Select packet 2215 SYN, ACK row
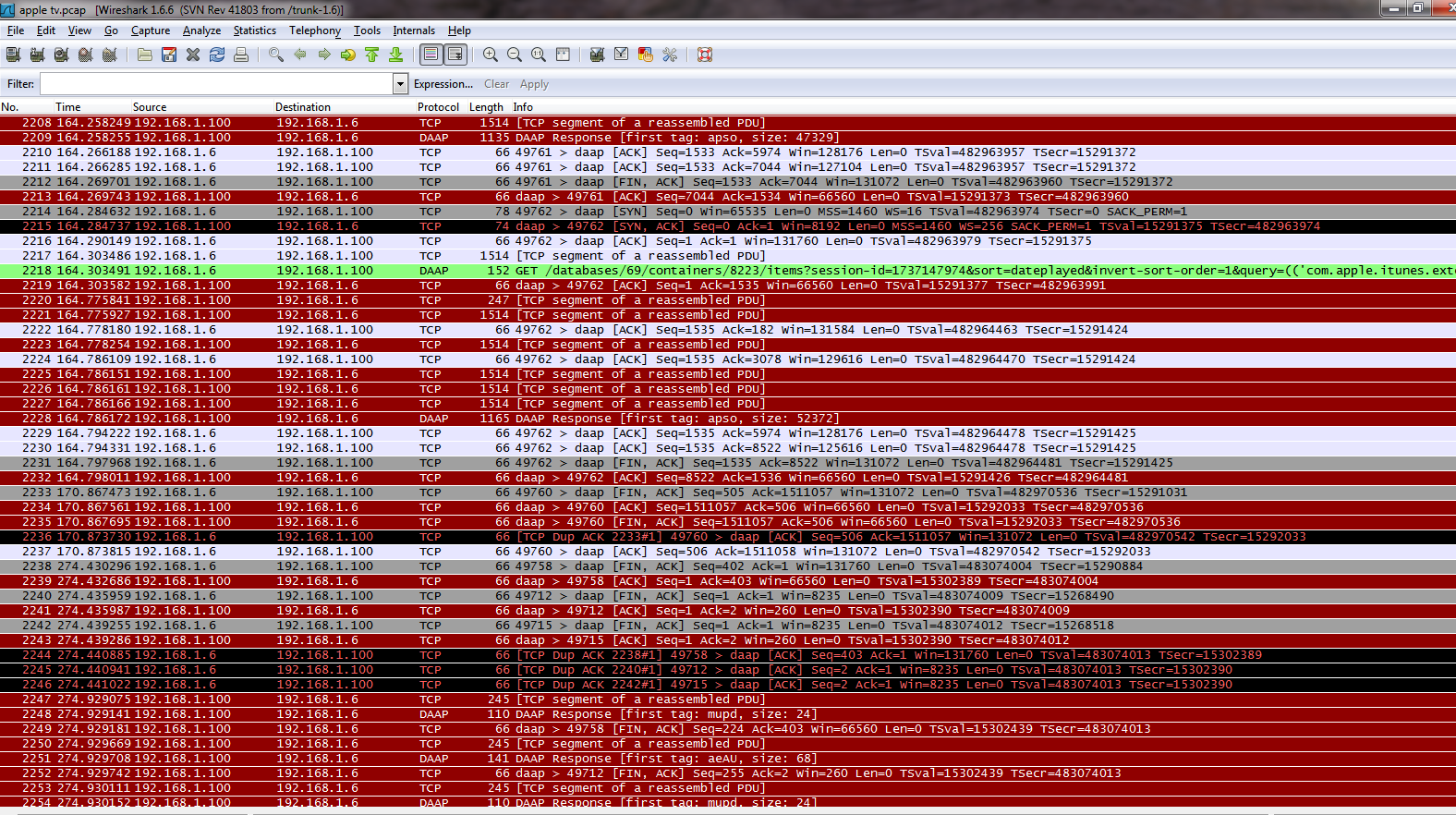This screenshot has width=1456, height=815. (728, 226)
